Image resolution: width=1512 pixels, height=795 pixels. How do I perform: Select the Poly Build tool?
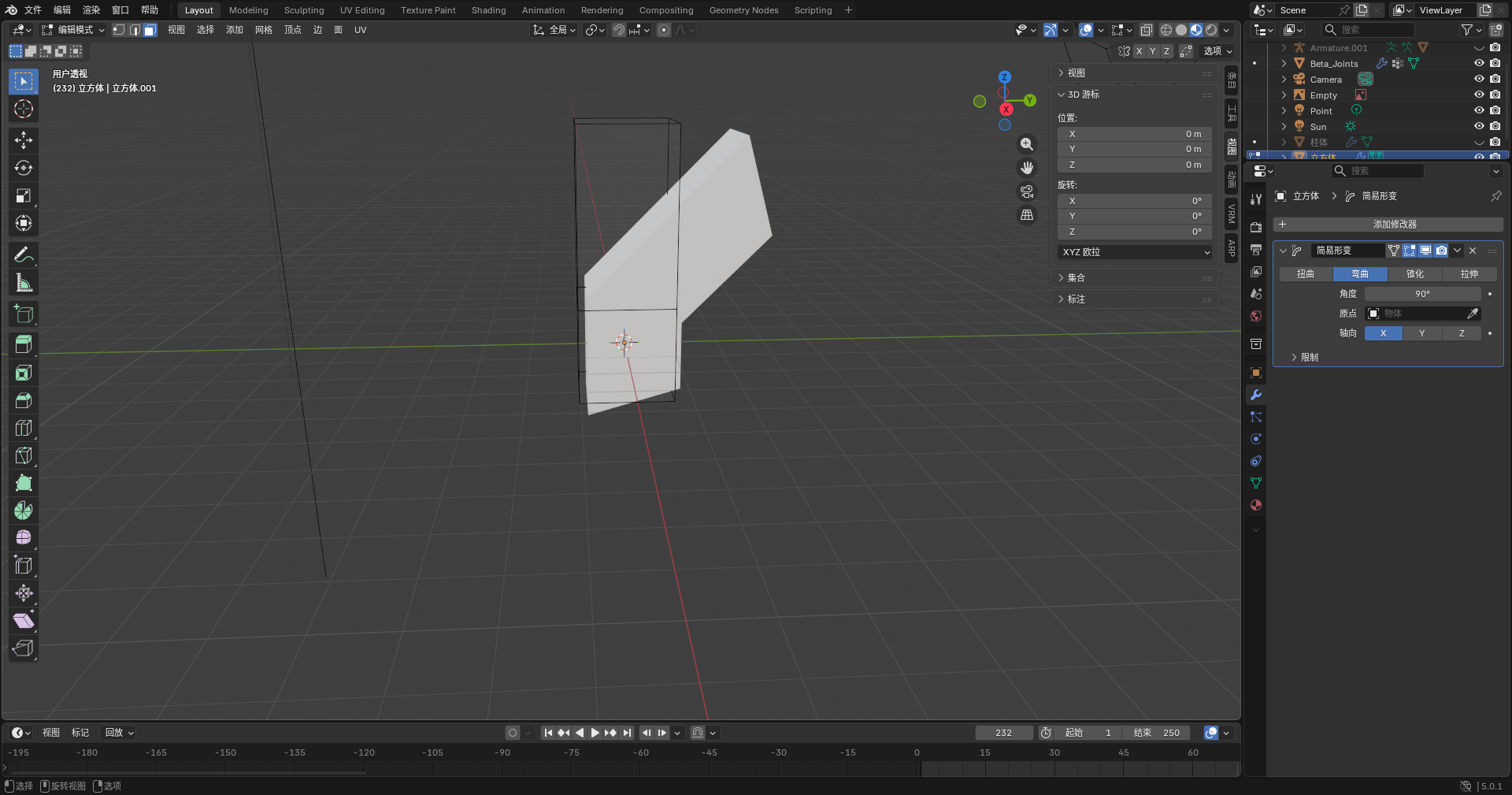click(x=24, y=483)
